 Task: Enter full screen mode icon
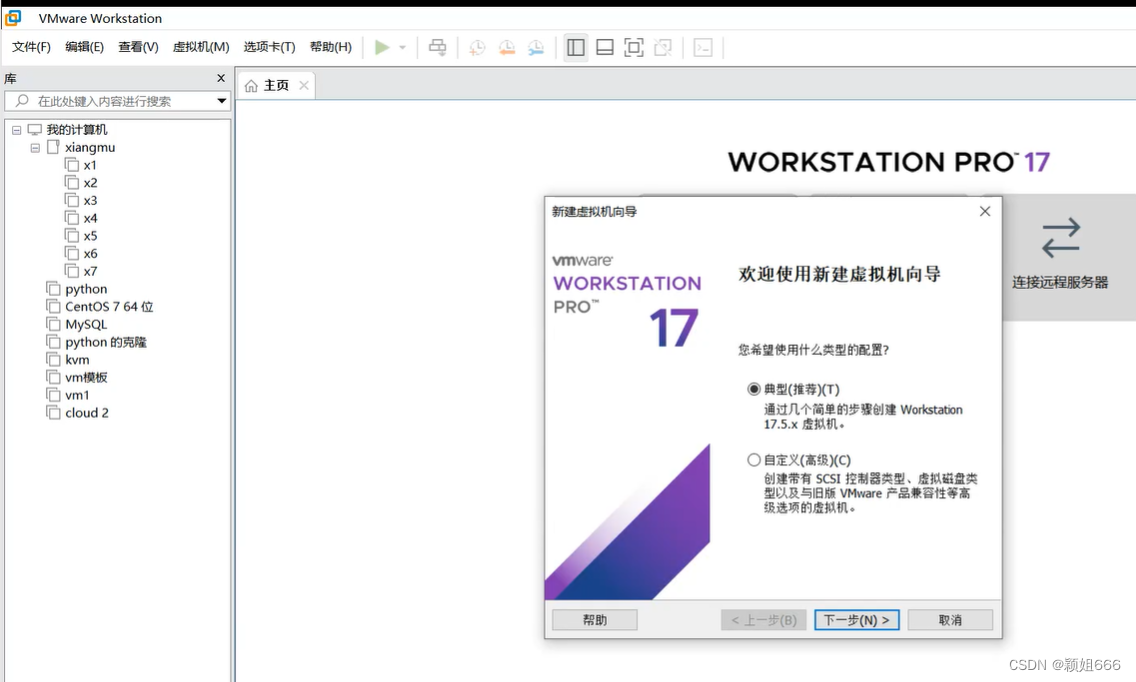[x=634, y=48]
